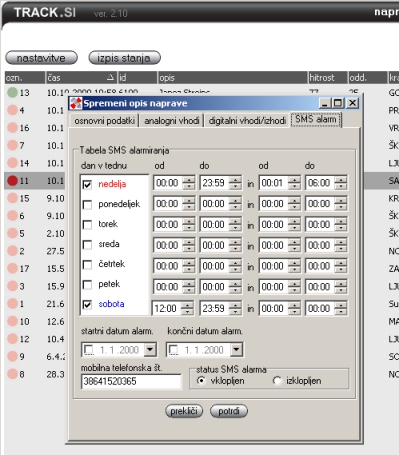Click the status dot for device 3
This screenshot has width=399, height=455.
click(x=12, y=286)
